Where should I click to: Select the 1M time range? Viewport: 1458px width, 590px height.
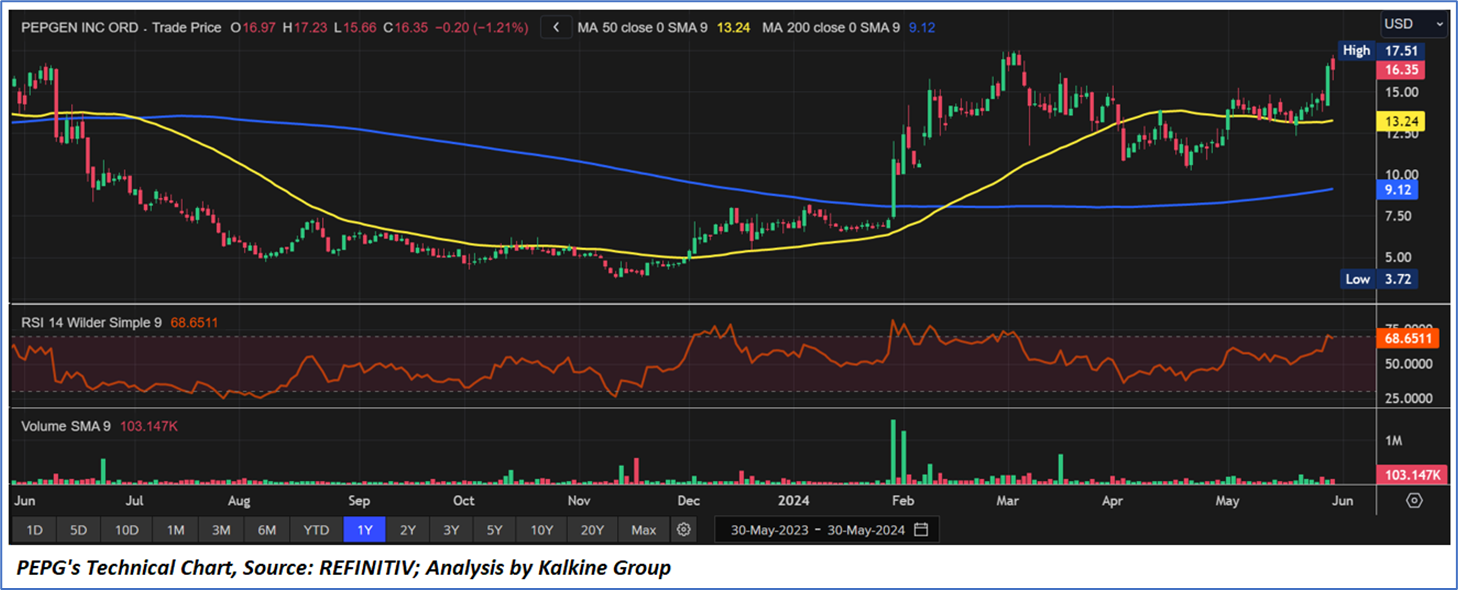tap(175, 529)
